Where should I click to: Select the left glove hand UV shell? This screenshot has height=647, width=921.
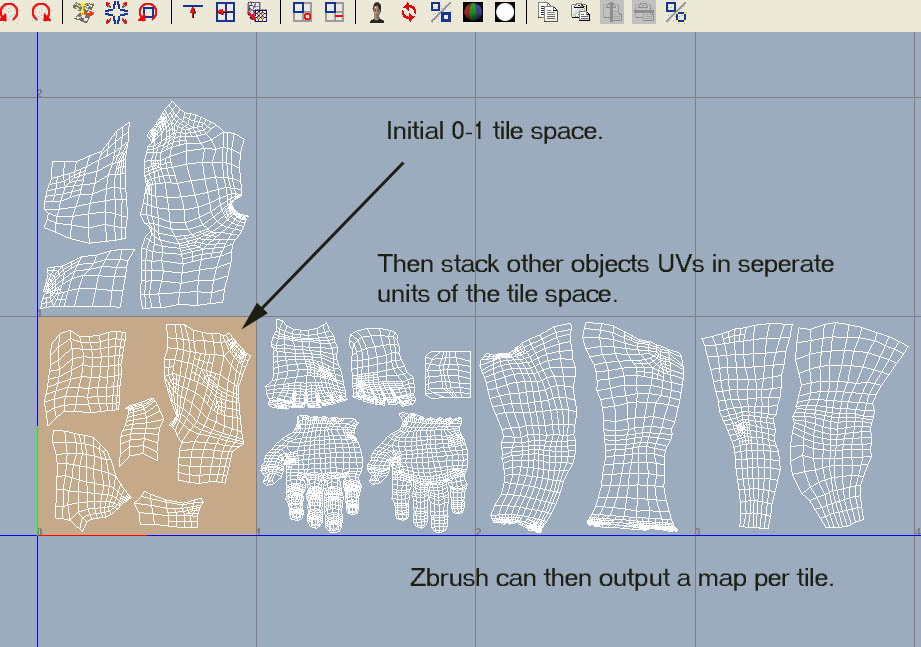[311, 473]
